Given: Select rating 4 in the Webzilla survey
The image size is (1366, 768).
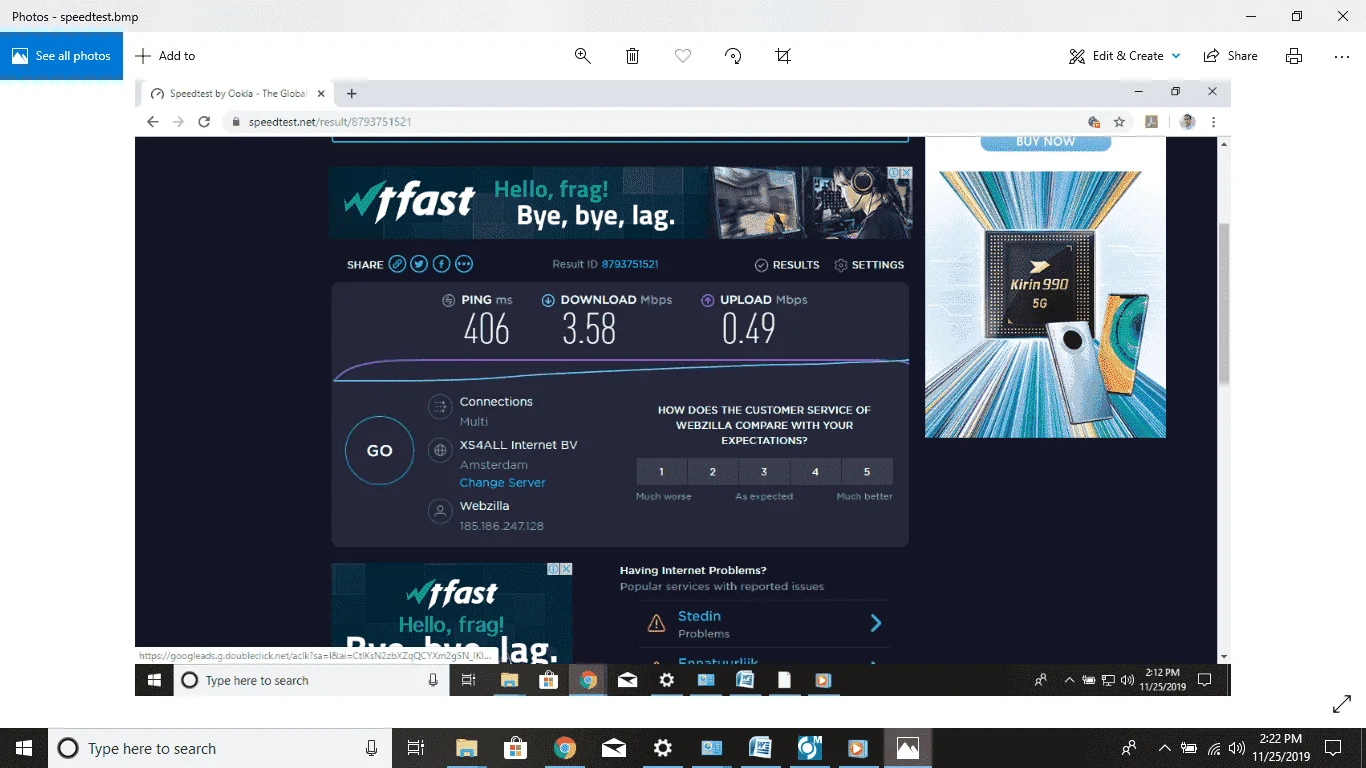Looking at the screenshot, I should (x=815, y=472).
